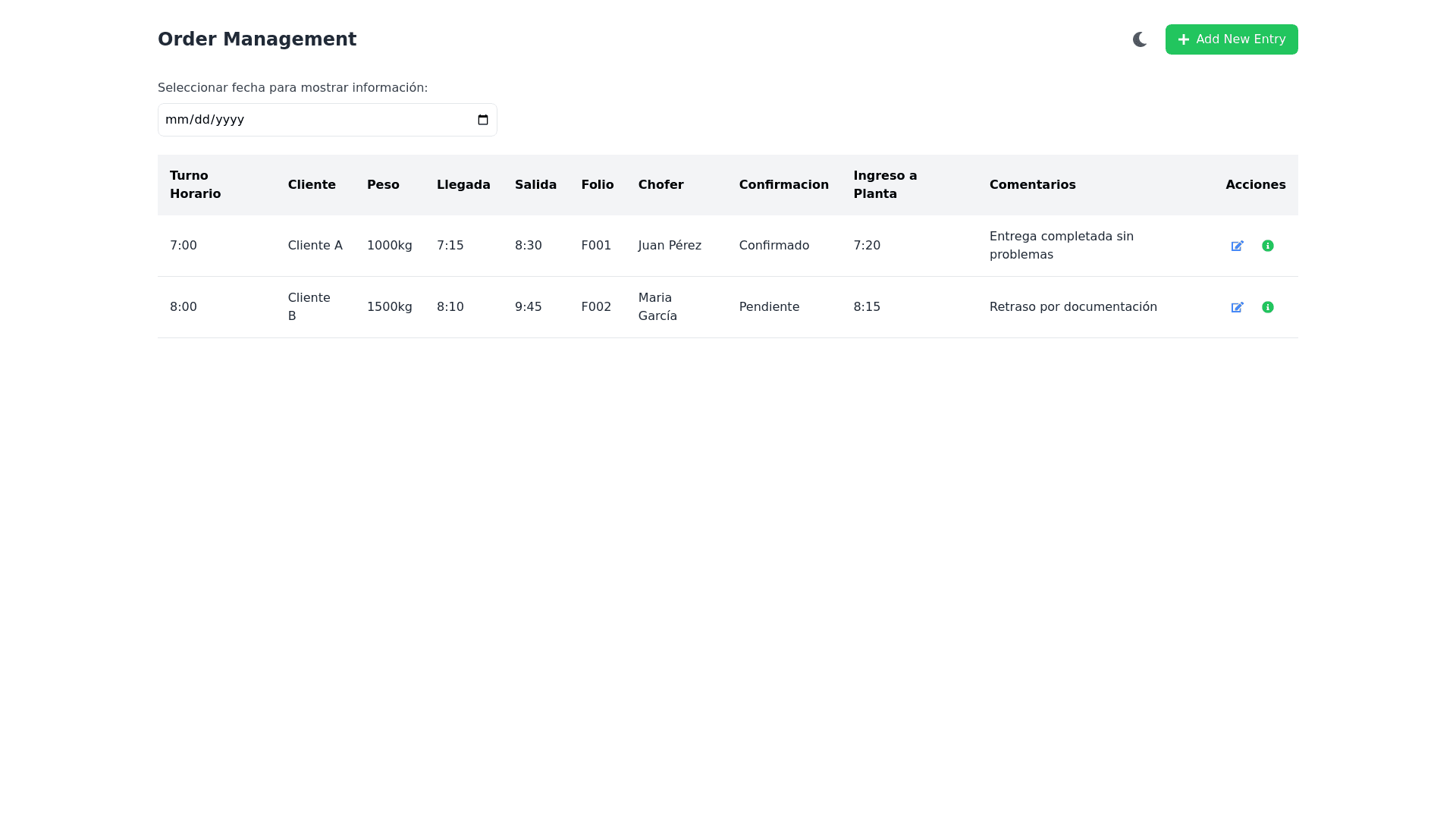Edit the Cliente A row

click(x=1237, y=246)
